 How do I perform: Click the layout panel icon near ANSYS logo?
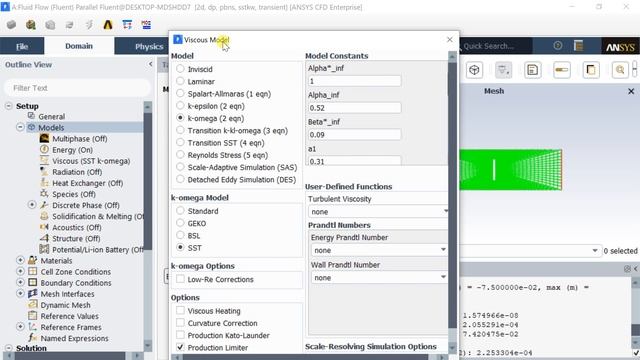[578, 46]
